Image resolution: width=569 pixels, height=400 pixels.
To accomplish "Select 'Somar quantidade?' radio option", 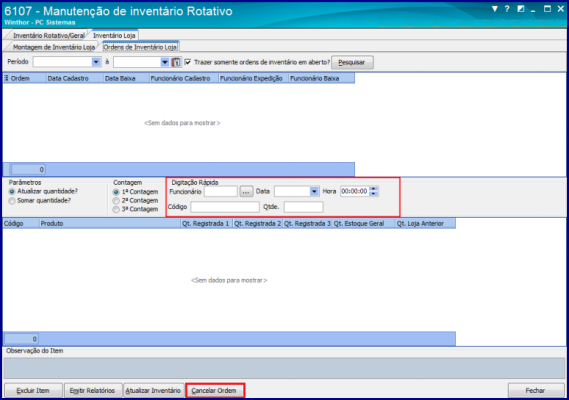I will (12, 201).
